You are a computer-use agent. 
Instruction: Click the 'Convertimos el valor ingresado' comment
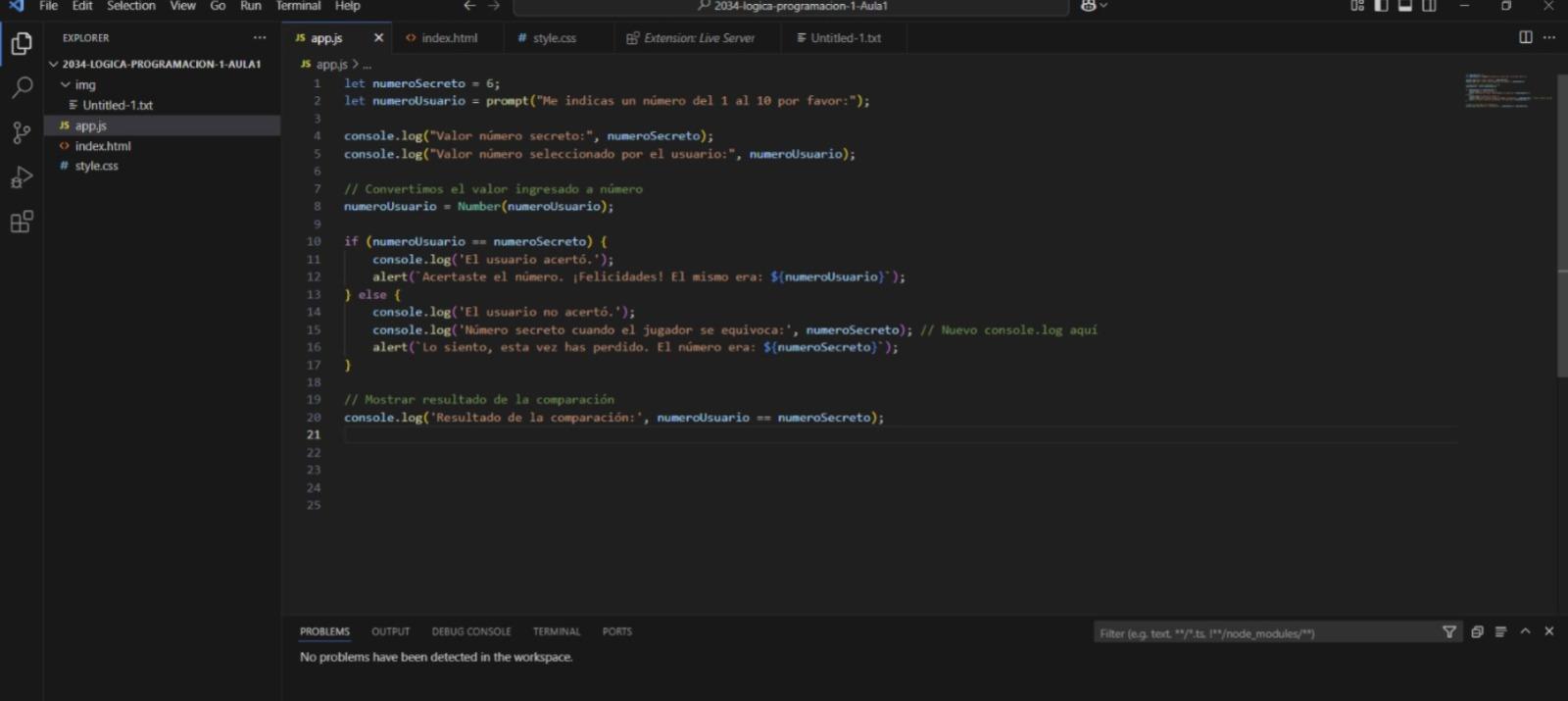tap(493, 188)
